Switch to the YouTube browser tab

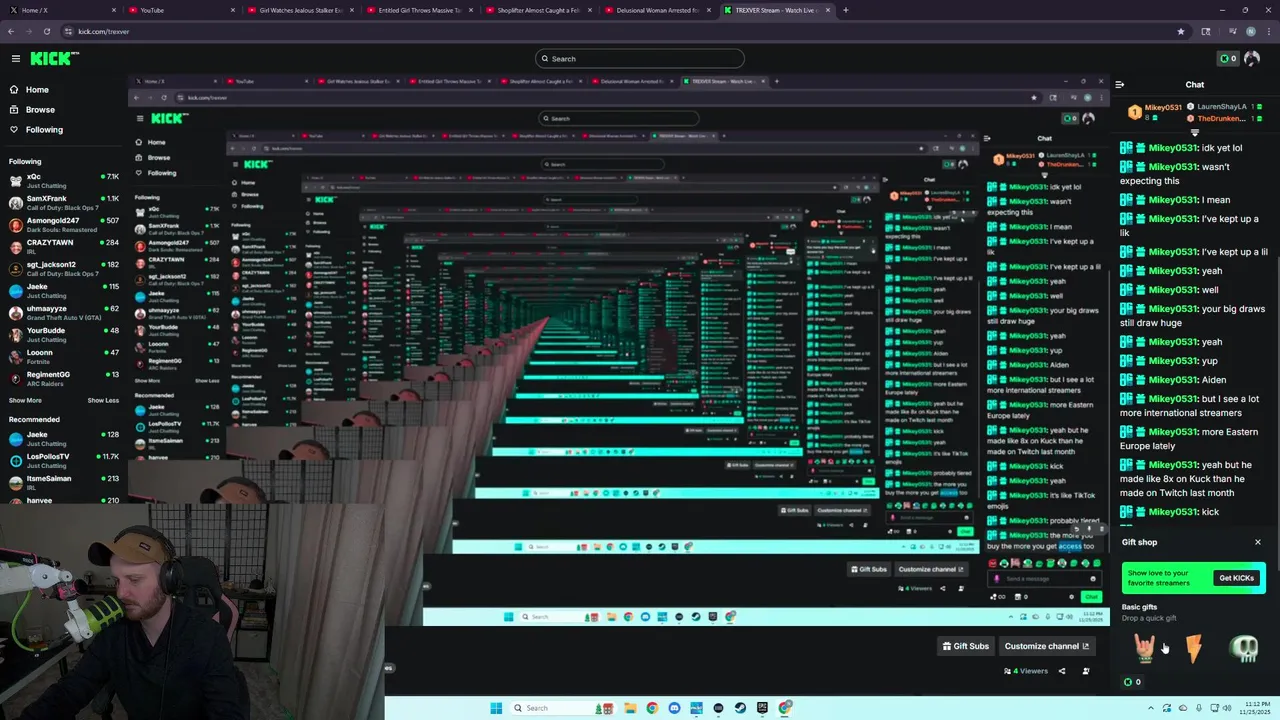tap(180, 10)
